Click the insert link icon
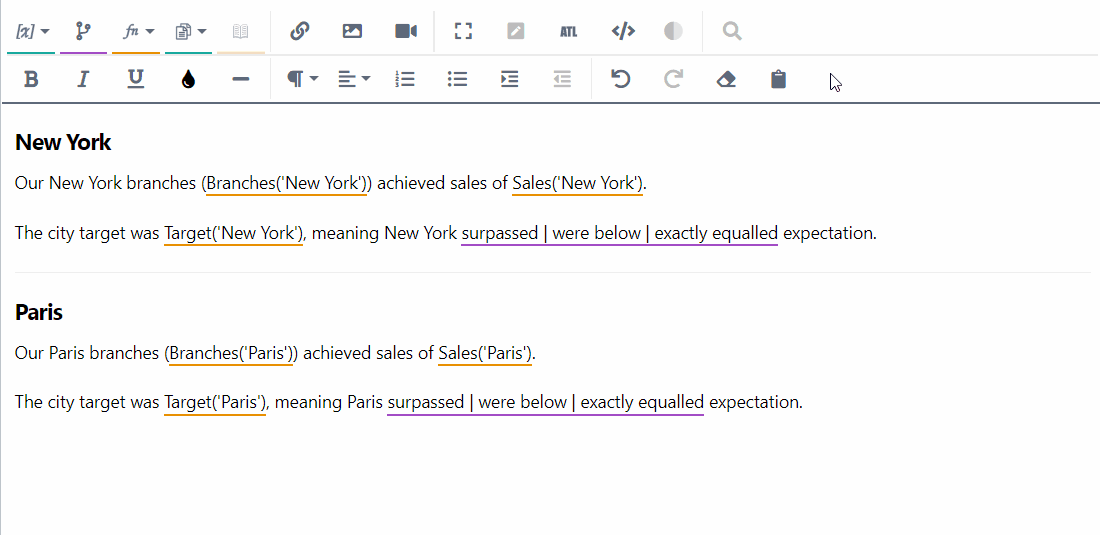Viewport: 1100px width, 535px height. pos(299,31)
